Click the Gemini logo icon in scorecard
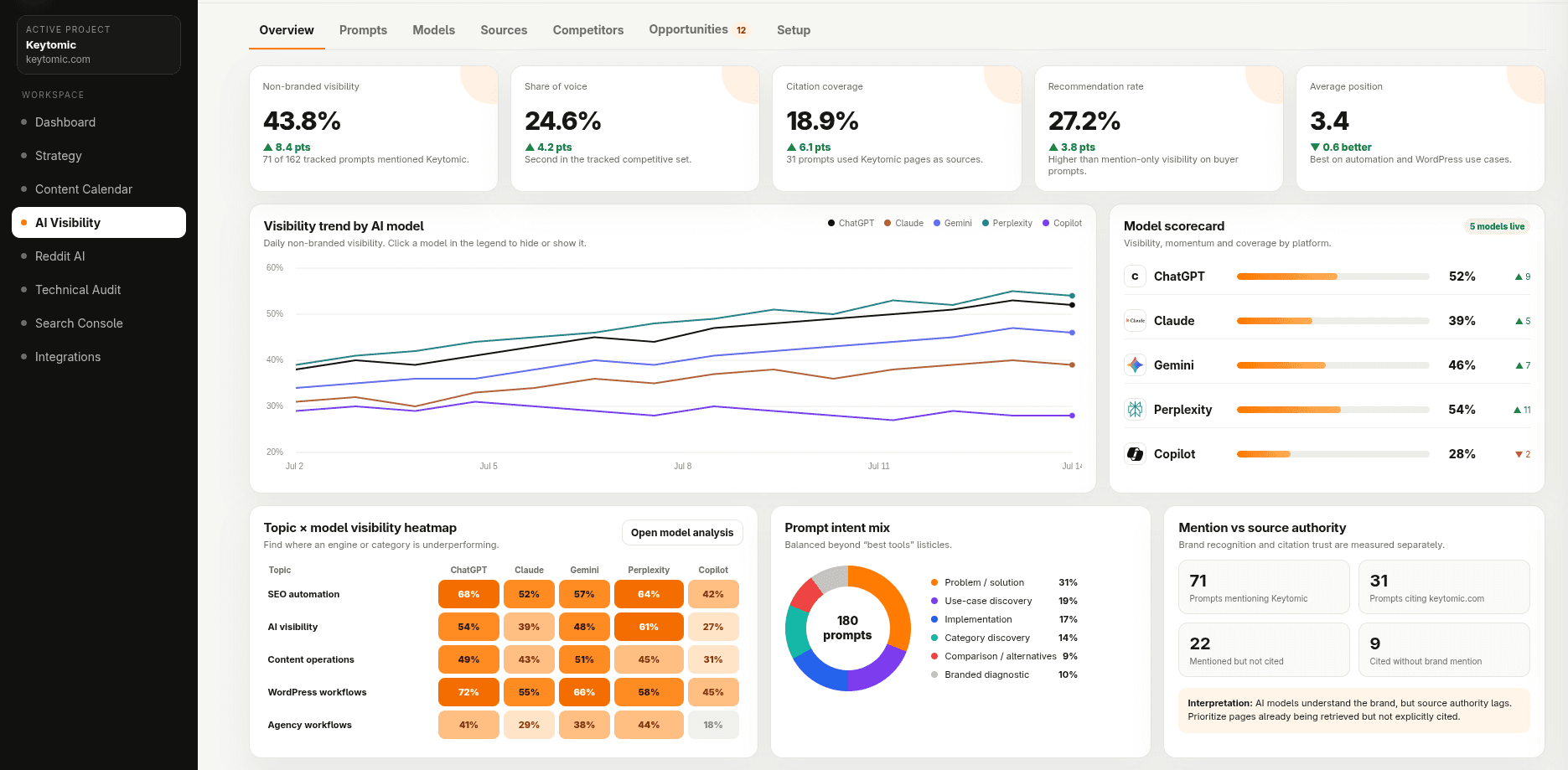 tap(1135, 365)
